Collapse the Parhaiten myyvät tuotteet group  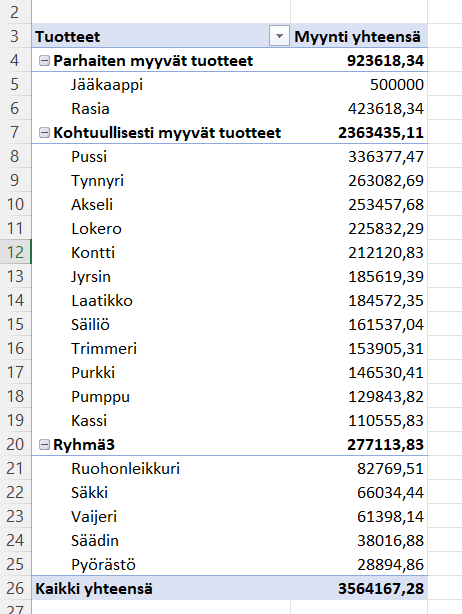click(x=45, y=61)
